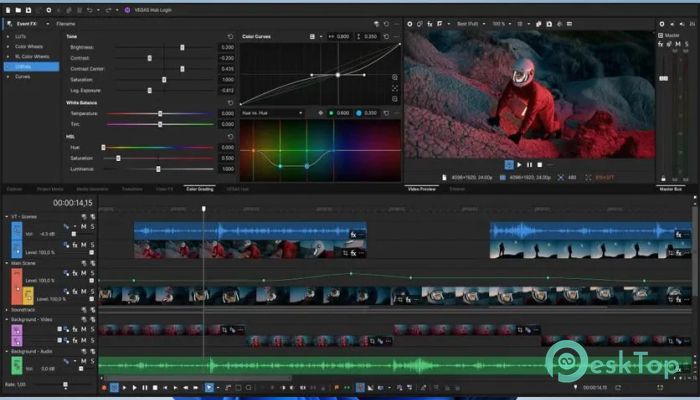Open mixer properties gear icon
This screenshot has height=400, width=700.
662,24
